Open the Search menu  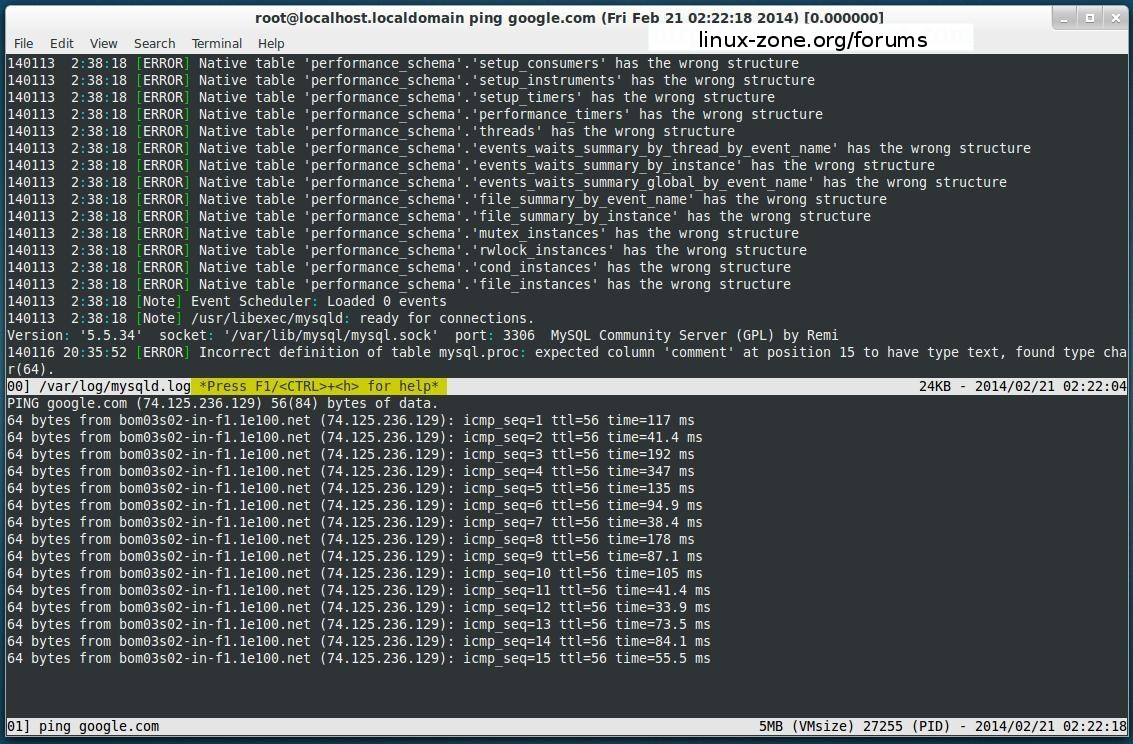154,43
